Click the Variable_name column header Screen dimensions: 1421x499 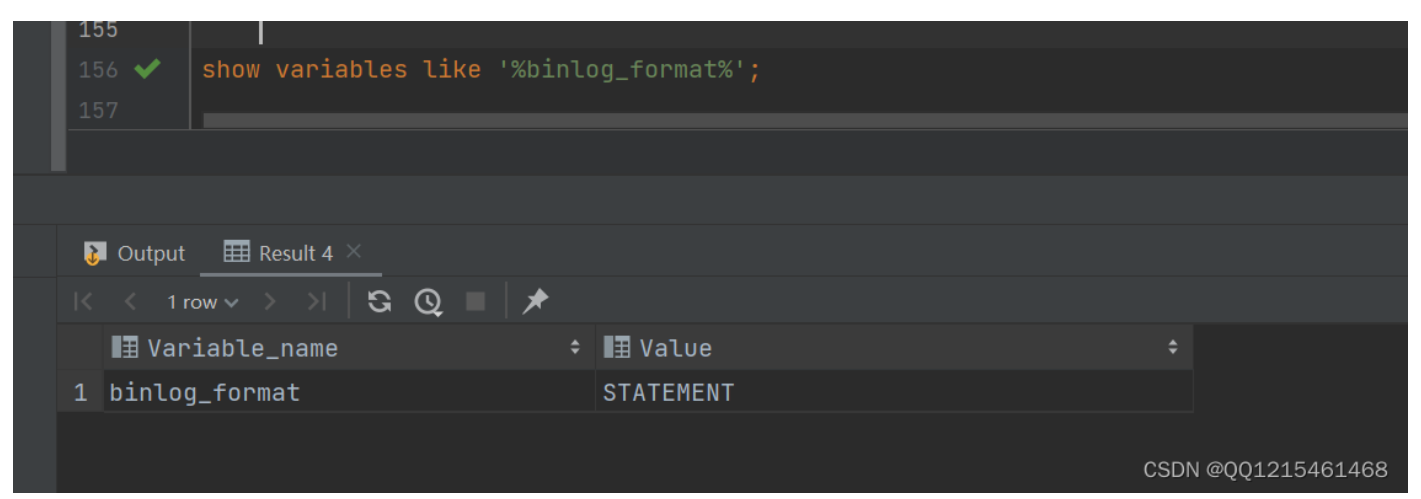(x=242, y=348)
